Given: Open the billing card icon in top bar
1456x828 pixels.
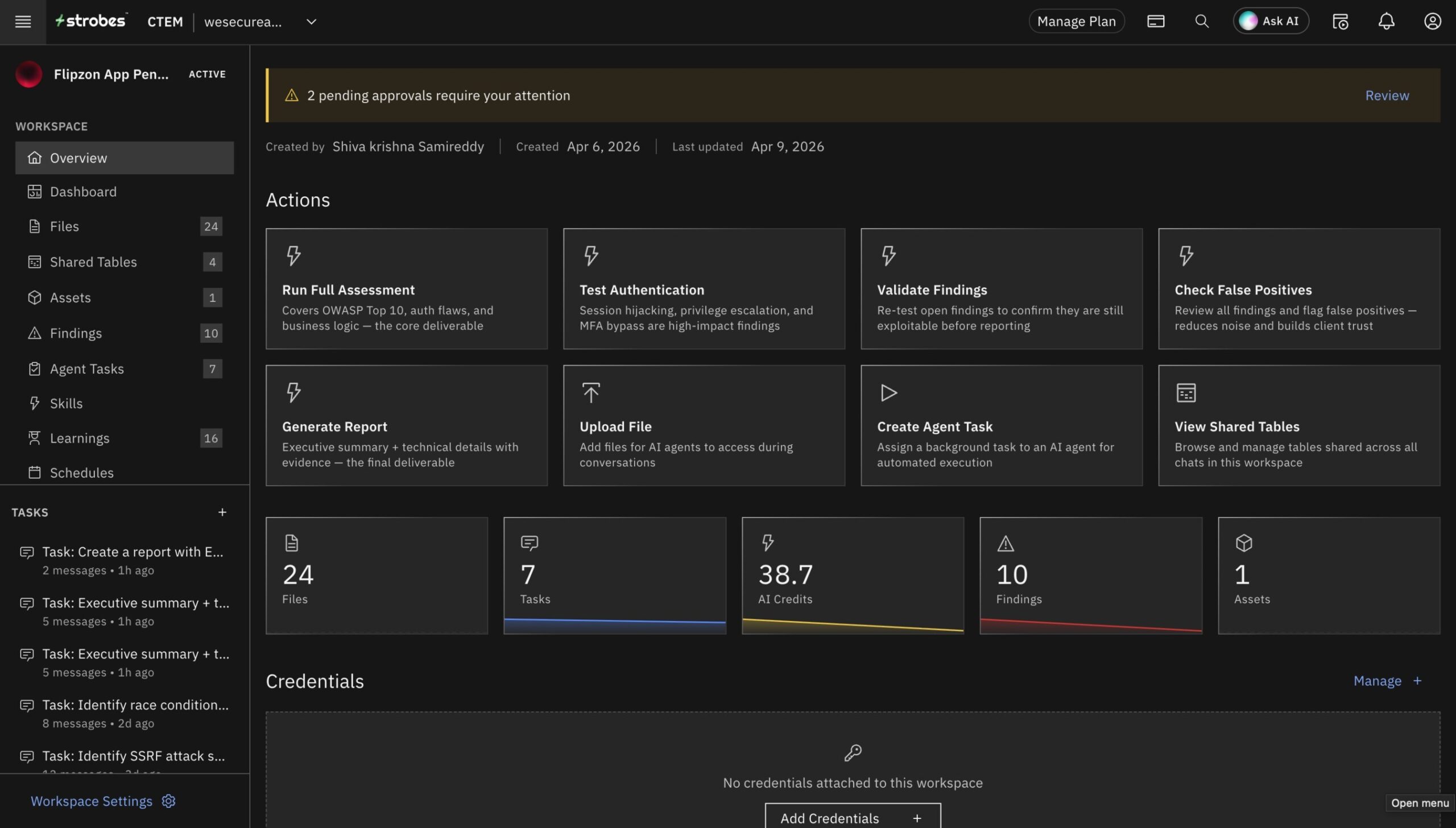Looking at the screenshot, I should pyautogui.click(x=1156, y=21).
